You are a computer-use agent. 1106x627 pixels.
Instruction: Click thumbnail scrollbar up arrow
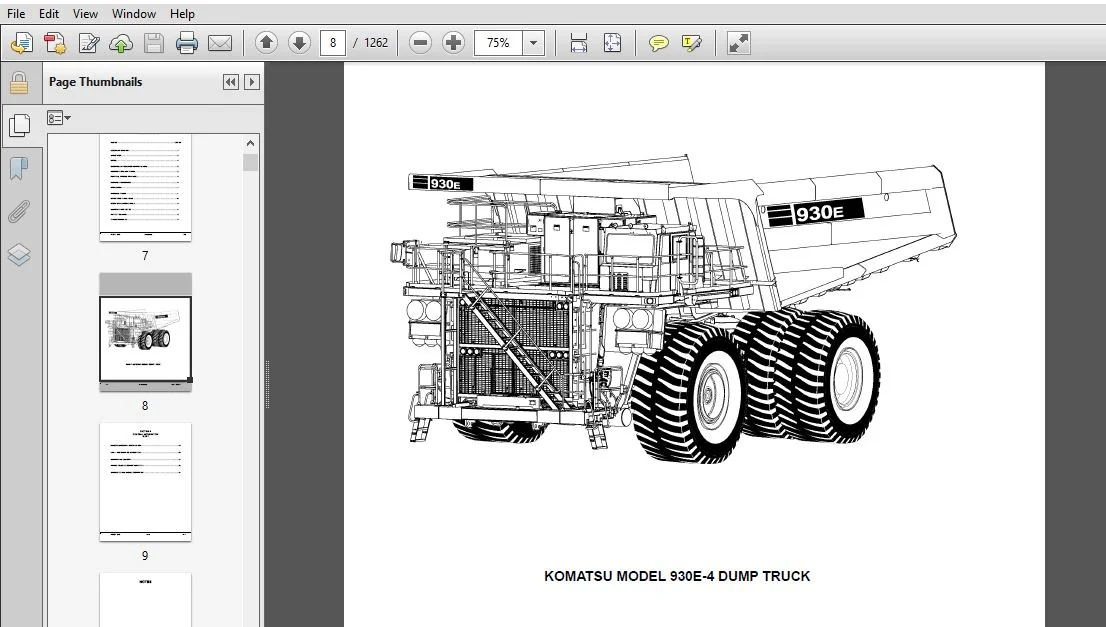pyautogui.click(x=250, y=143)
